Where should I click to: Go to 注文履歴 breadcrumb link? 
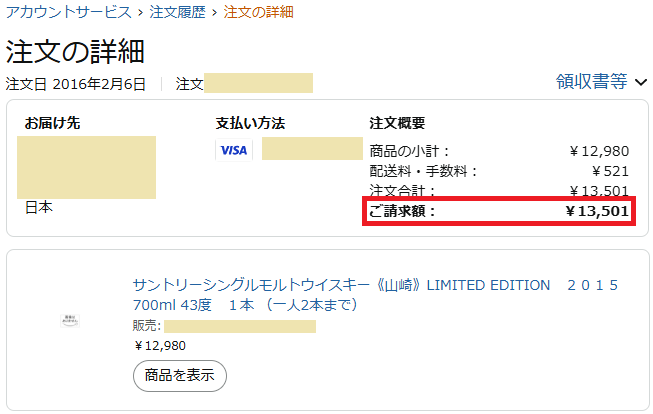coord(178,12)
